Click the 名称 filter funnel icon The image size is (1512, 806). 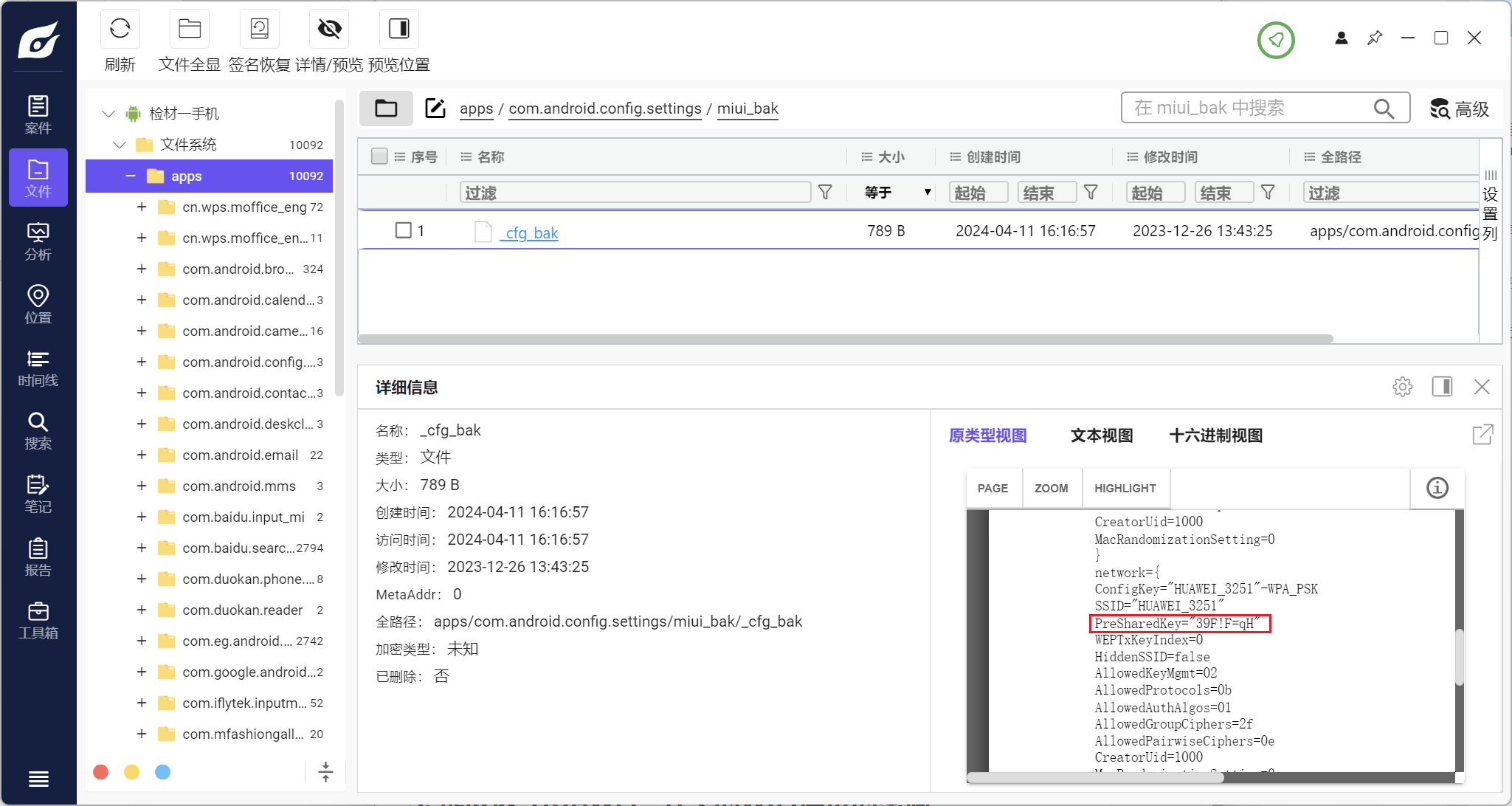click(x=825, y=193)
